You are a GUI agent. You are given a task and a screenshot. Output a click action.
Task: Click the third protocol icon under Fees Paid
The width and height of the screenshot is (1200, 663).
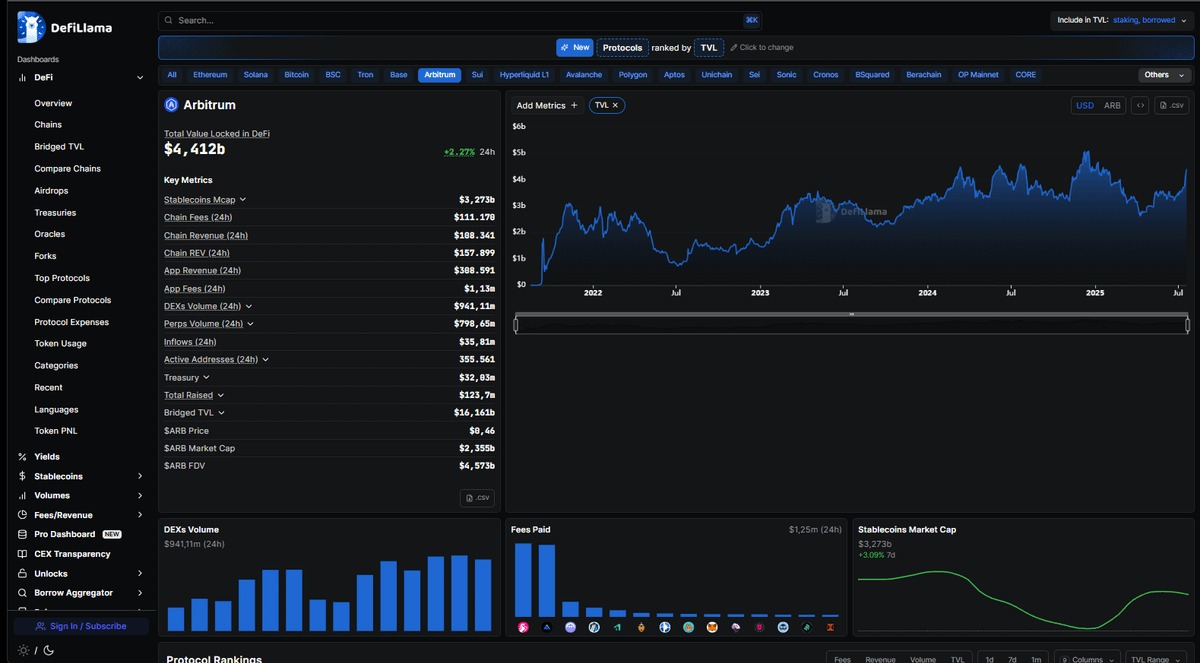point(570,627)
